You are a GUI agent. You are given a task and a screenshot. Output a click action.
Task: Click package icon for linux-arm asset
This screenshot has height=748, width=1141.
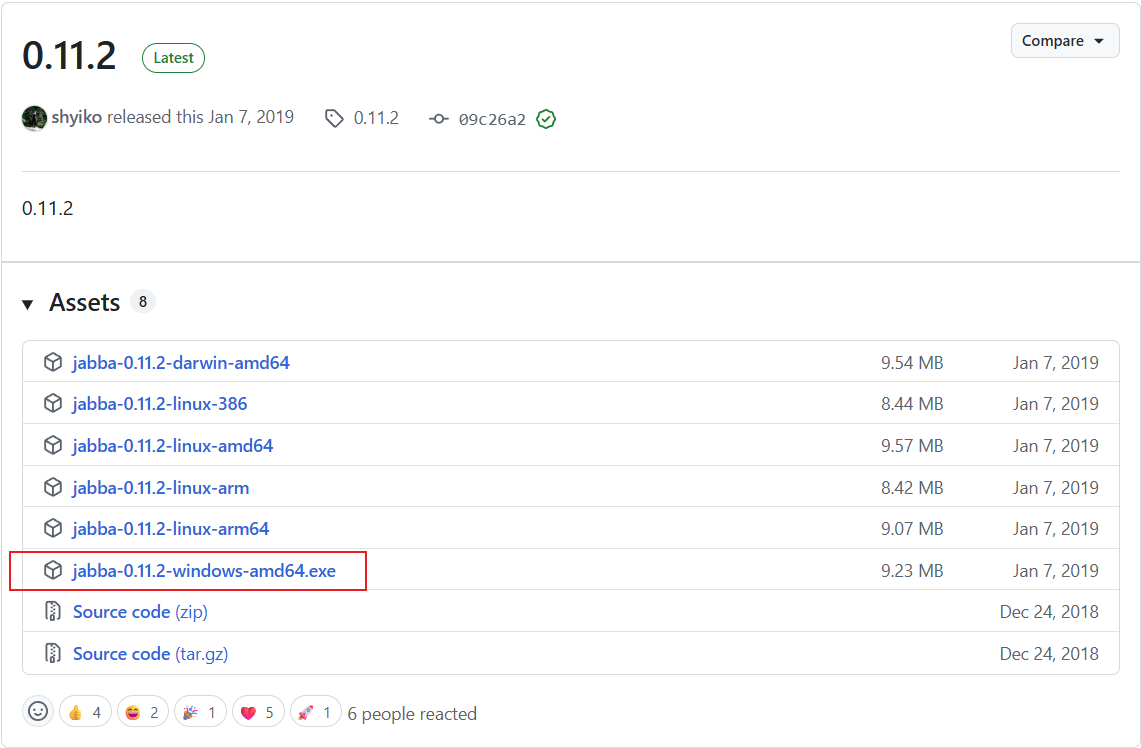(x=53, y=487)
